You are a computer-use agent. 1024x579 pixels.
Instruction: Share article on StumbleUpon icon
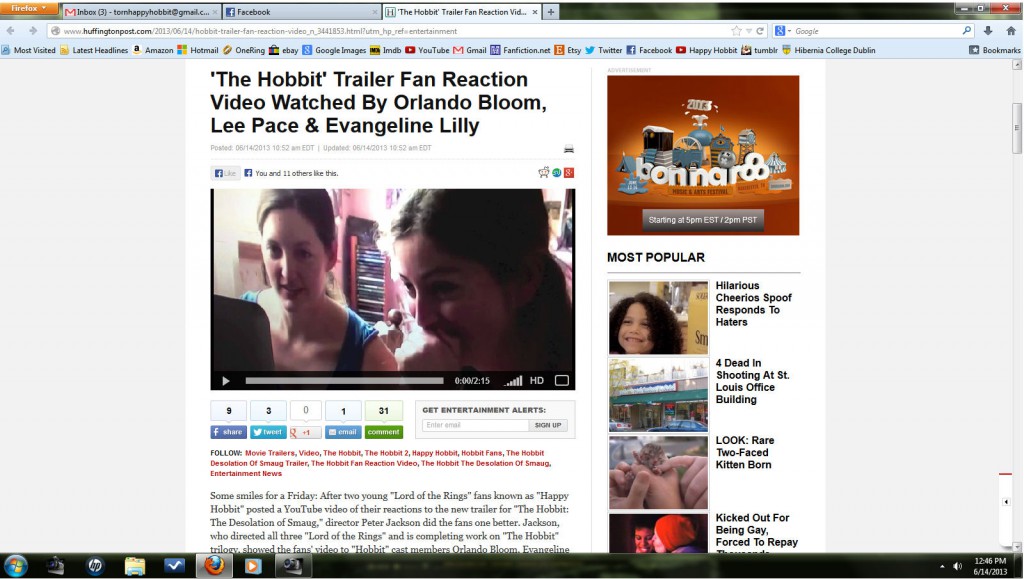[556, 173]
